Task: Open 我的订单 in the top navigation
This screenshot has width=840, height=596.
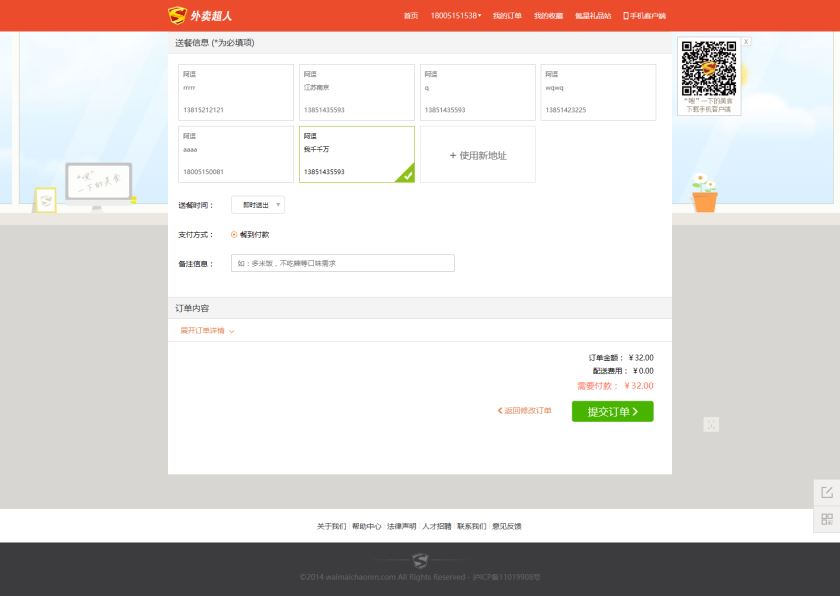Action: [507, 16]
